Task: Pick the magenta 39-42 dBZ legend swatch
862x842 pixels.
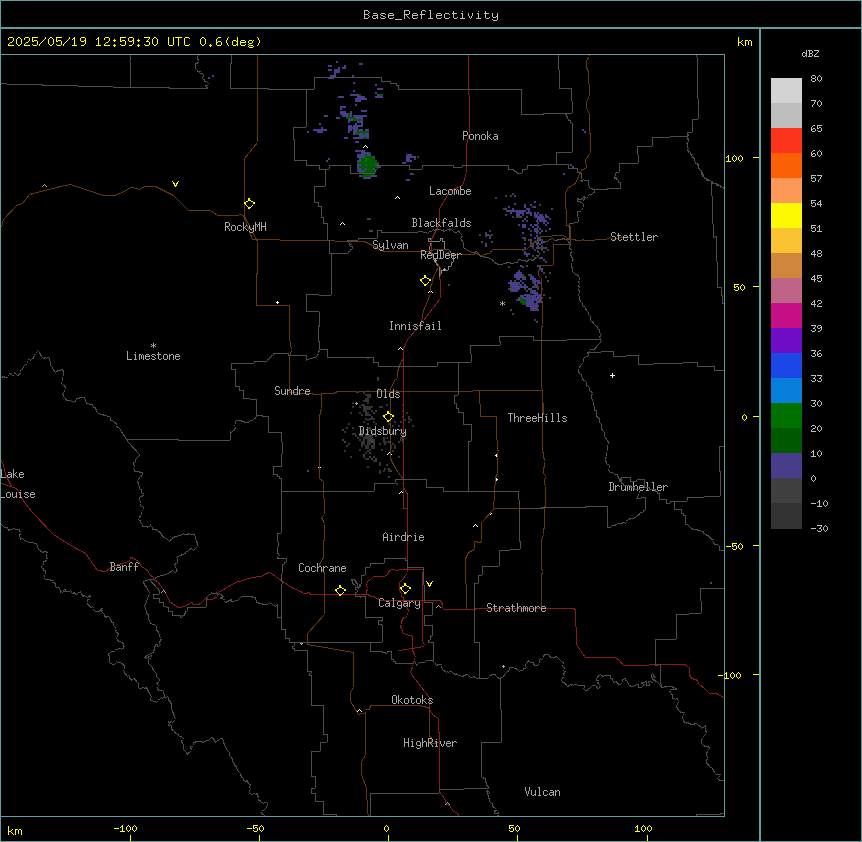Action: click(786, 315)
